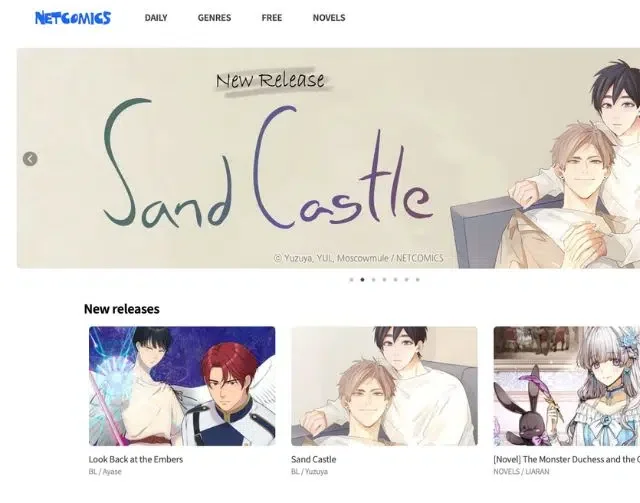Select the fourth carousel dot

384,280
